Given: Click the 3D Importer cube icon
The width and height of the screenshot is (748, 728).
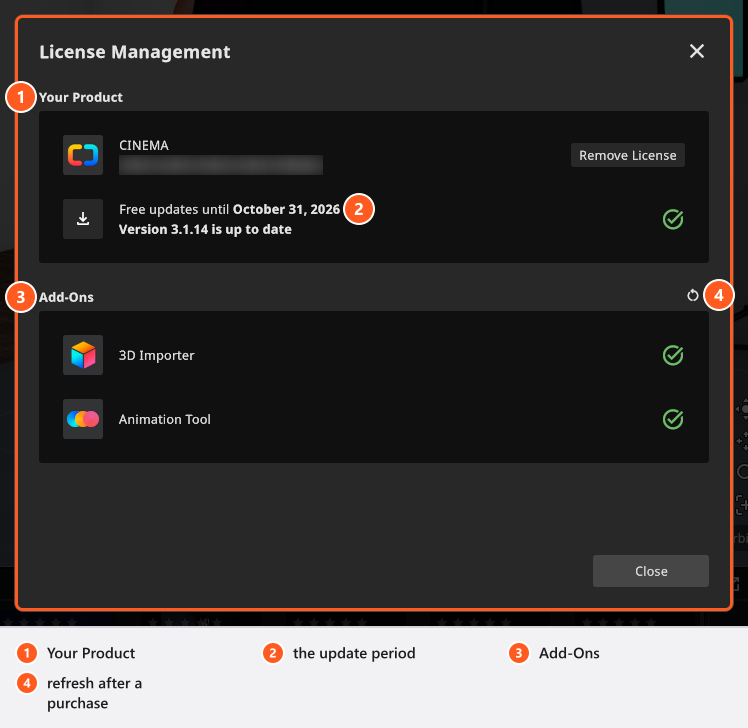Looking at the screenshot, I should pyautogui.click(x=83, y=355).
